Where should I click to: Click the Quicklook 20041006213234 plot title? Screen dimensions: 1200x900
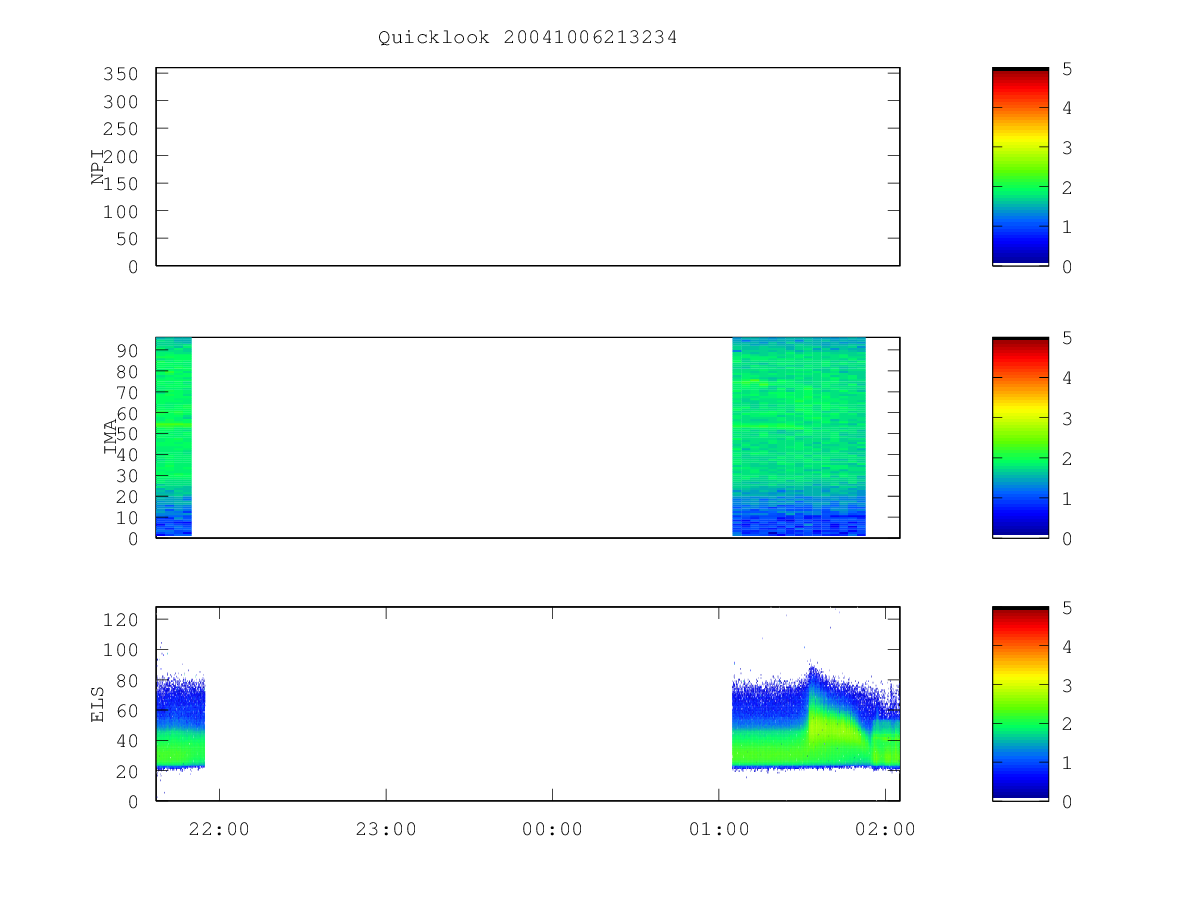[x=528, y=38]
